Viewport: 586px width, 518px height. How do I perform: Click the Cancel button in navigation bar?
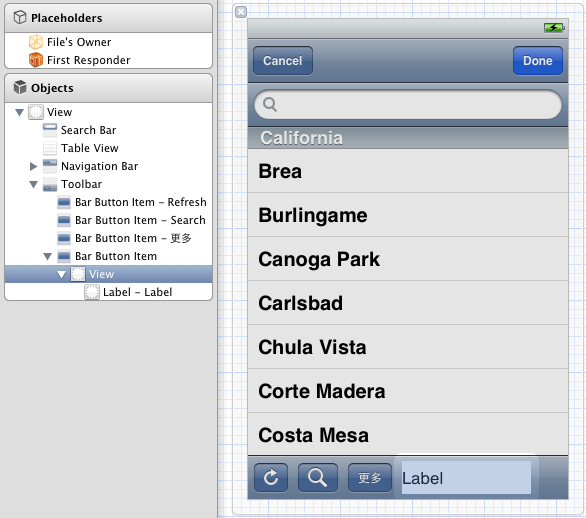tap(283, 61)
